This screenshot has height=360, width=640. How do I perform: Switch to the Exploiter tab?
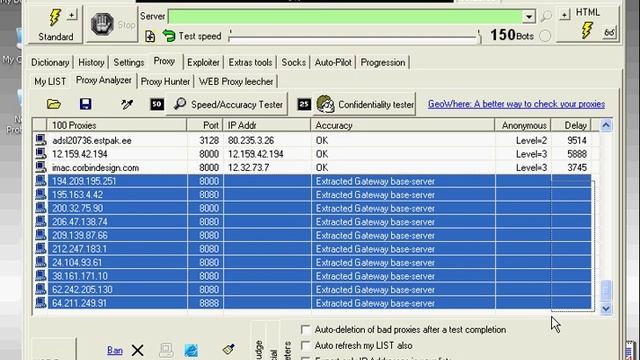point(203,62)
